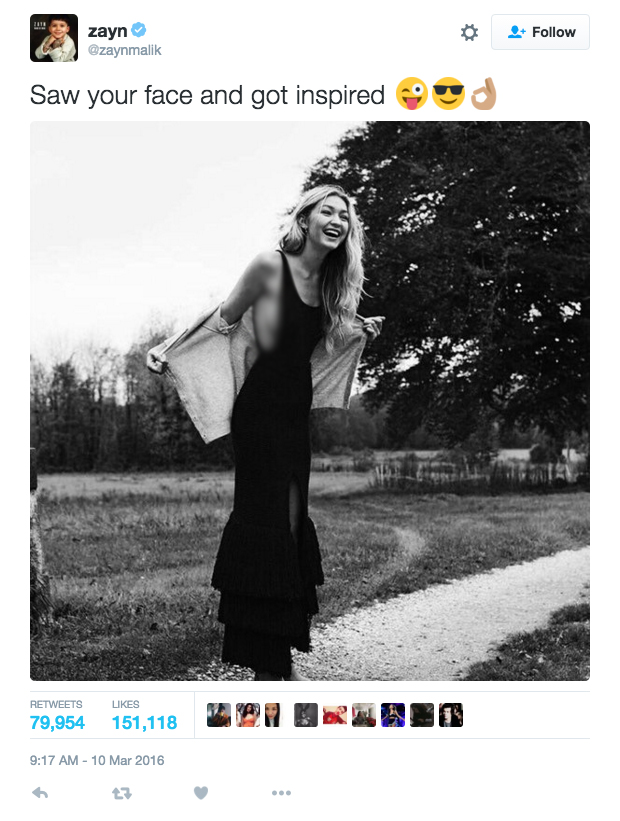View the 151,118 likes list
The image size is (620, 821).
point(144,722)
